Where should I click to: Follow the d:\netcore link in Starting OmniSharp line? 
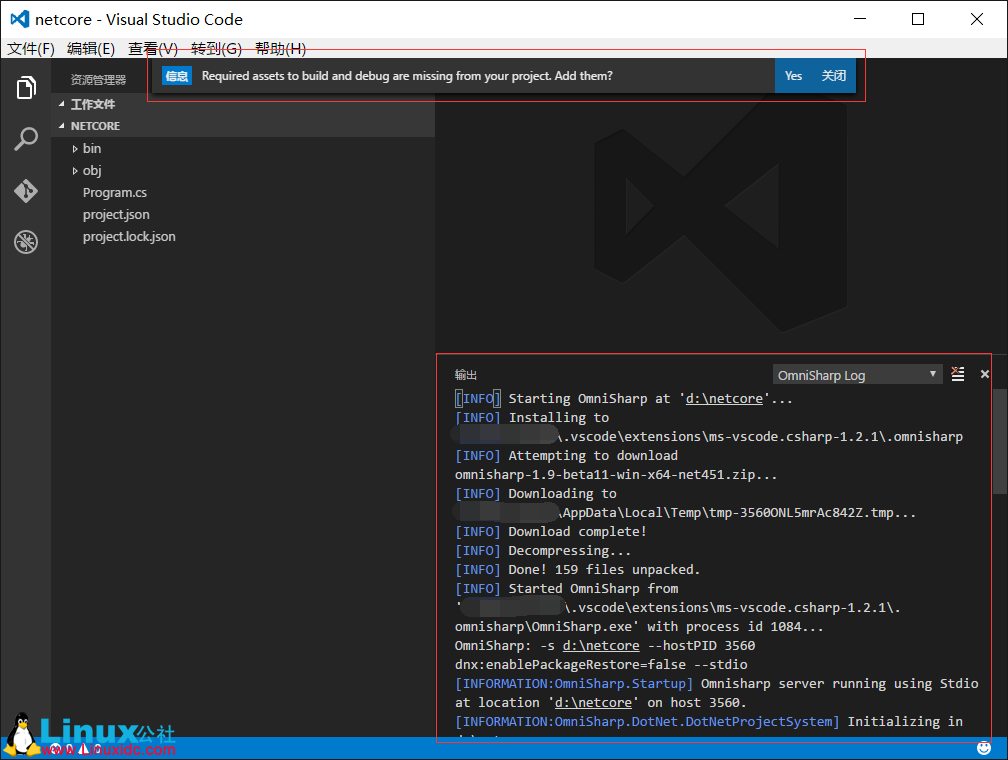click(x=724, y=399)
